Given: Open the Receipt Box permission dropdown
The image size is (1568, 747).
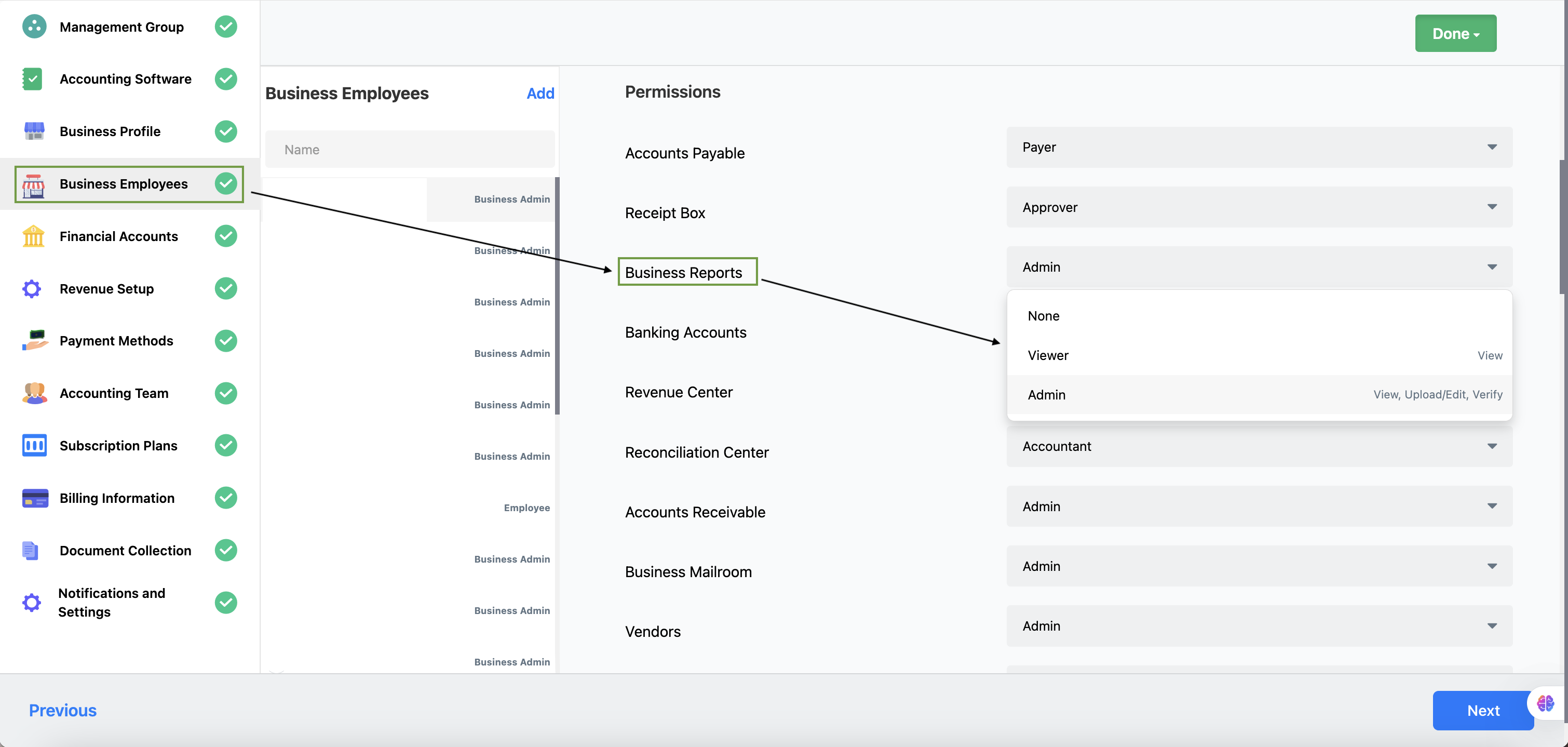Looking at the screenshot, I should click(x=1259, y=207).
